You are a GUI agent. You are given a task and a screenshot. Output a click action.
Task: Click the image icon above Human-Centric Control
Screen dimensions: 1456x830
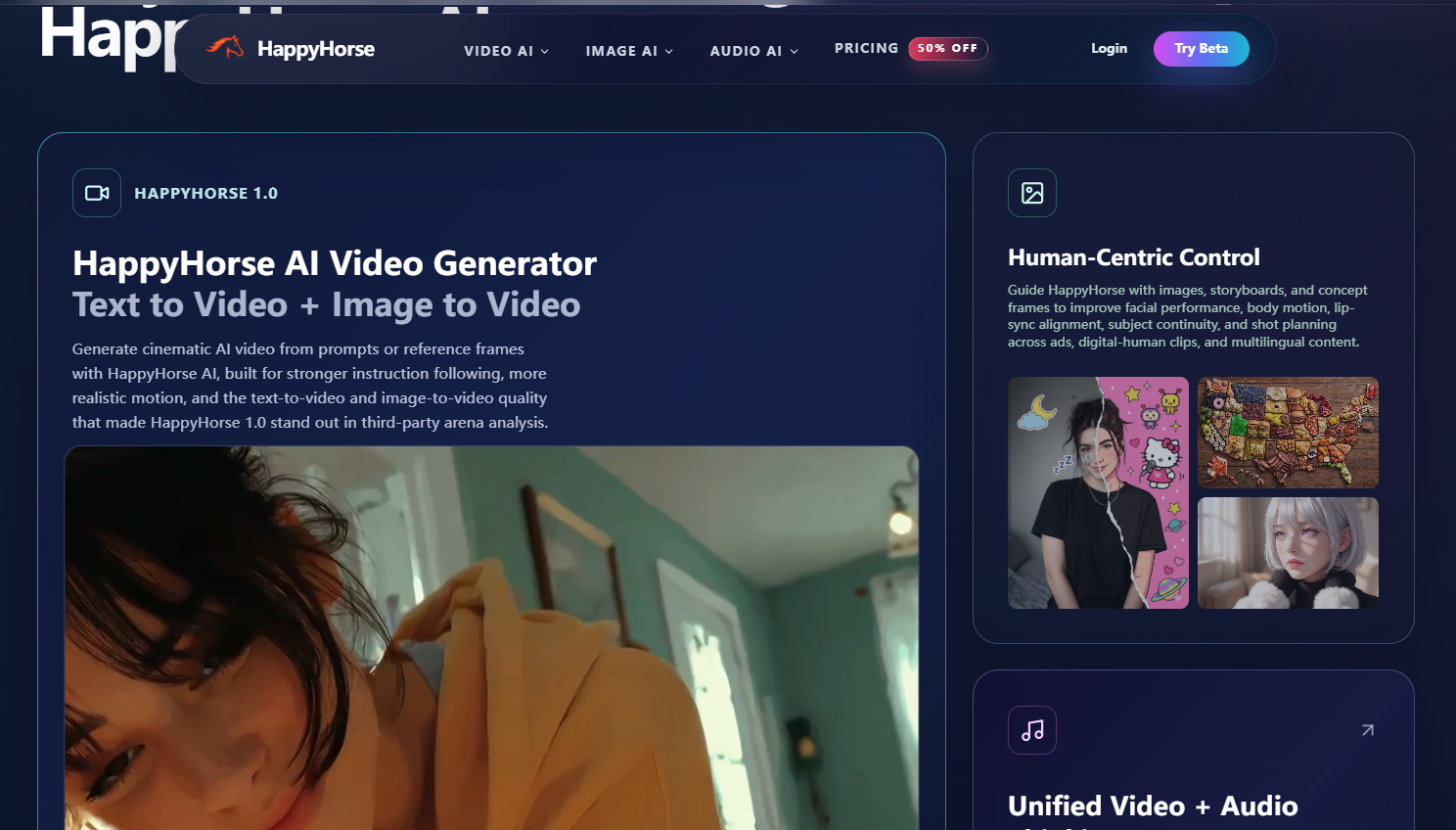1032,193
